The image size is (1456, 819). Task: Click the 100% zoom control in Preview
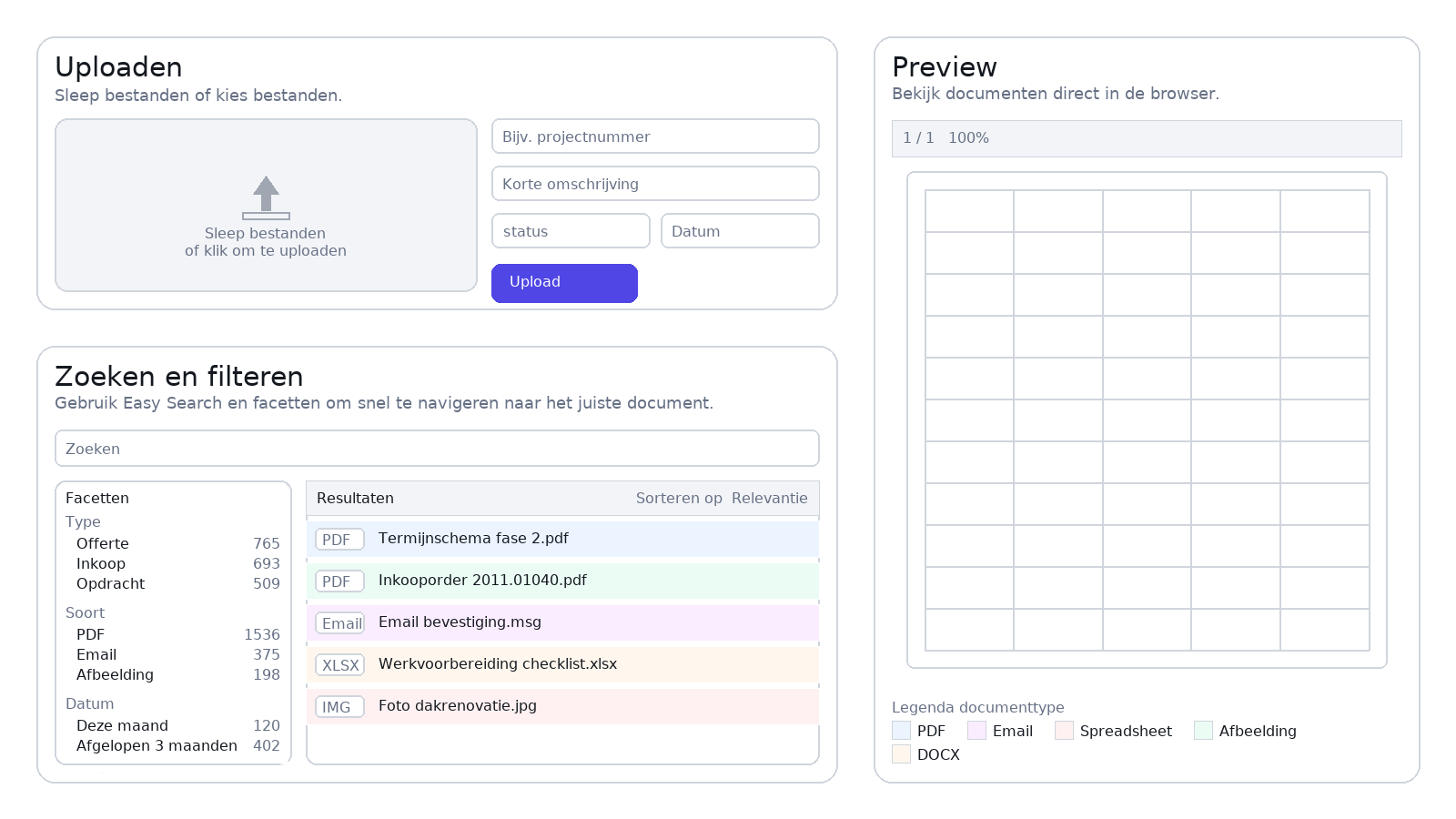pyautogui.click(x=967, y=138)
